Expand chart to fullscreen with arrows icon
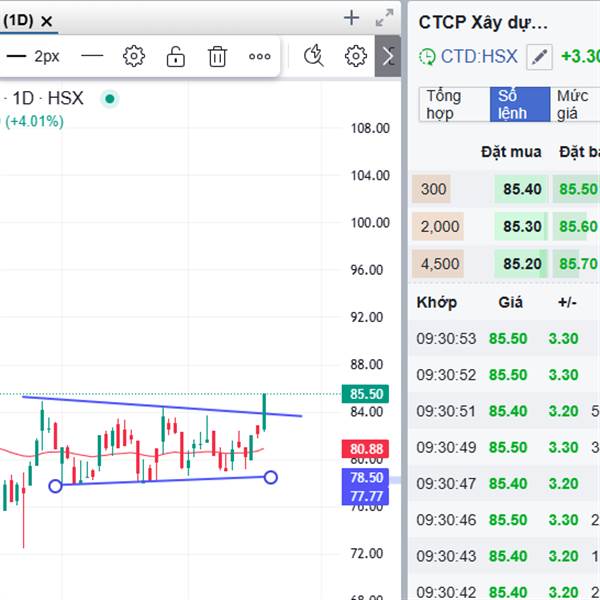600x600 pixels. (x=384, y=18)
